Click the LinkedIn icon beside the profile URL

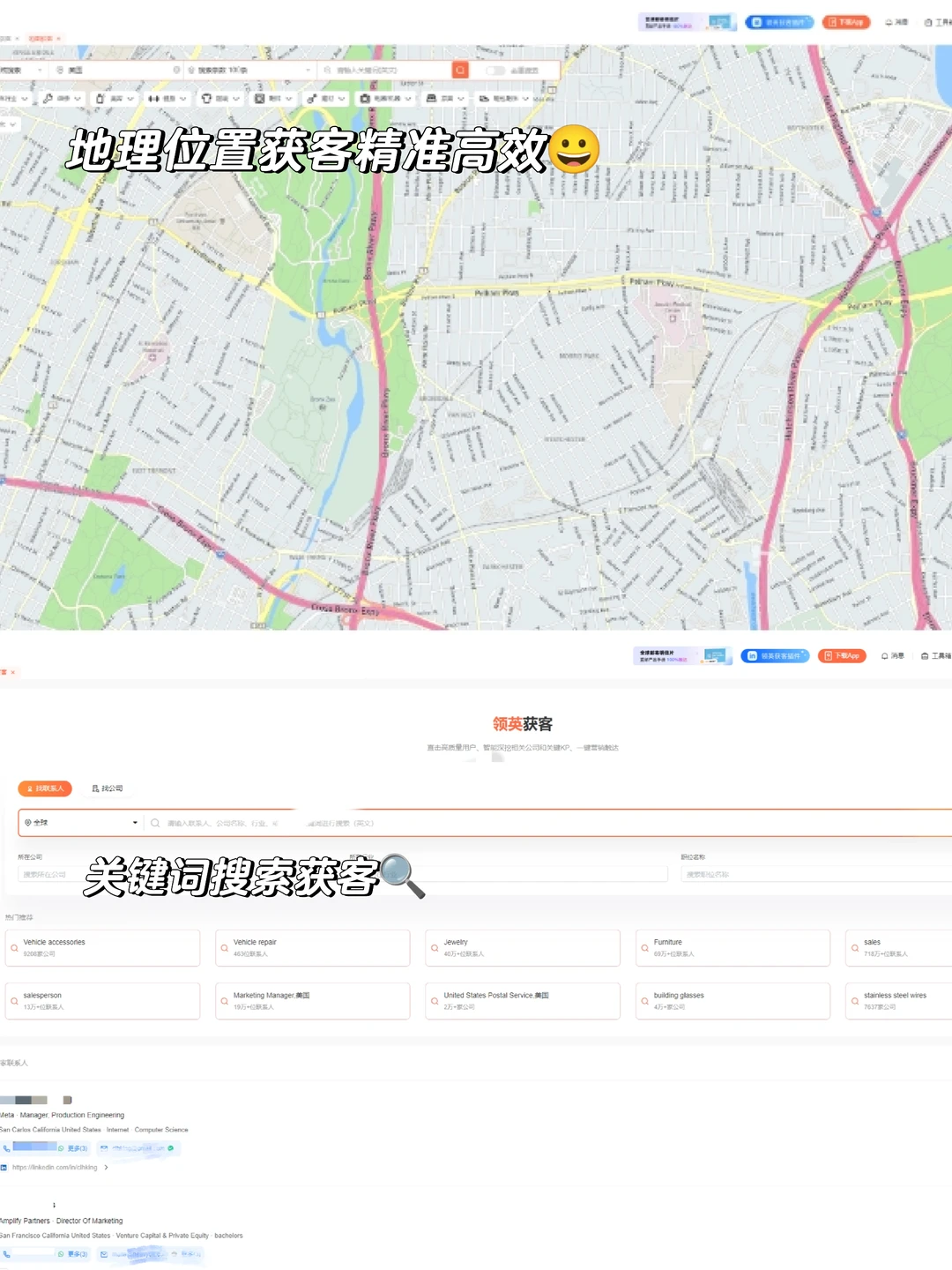pyautogui.click(x=7, y=1167)
